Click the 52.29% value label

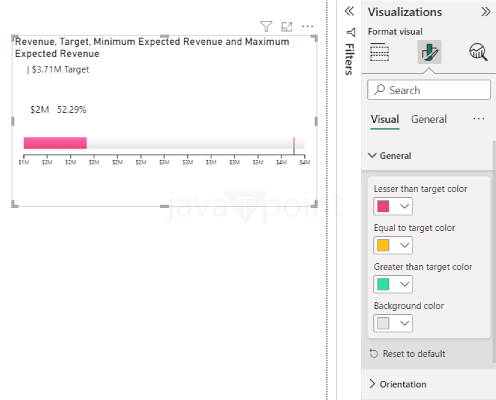[72, 110]
